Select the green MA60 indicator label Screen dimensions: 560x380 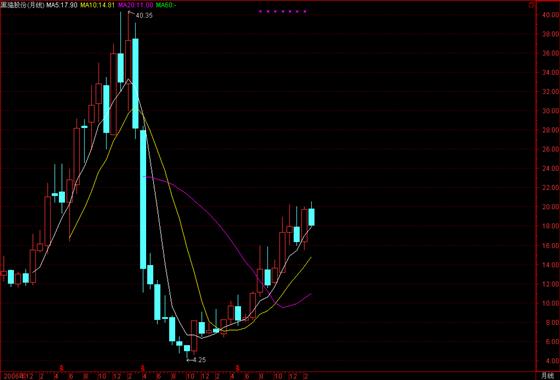click(x=166, y=5)
